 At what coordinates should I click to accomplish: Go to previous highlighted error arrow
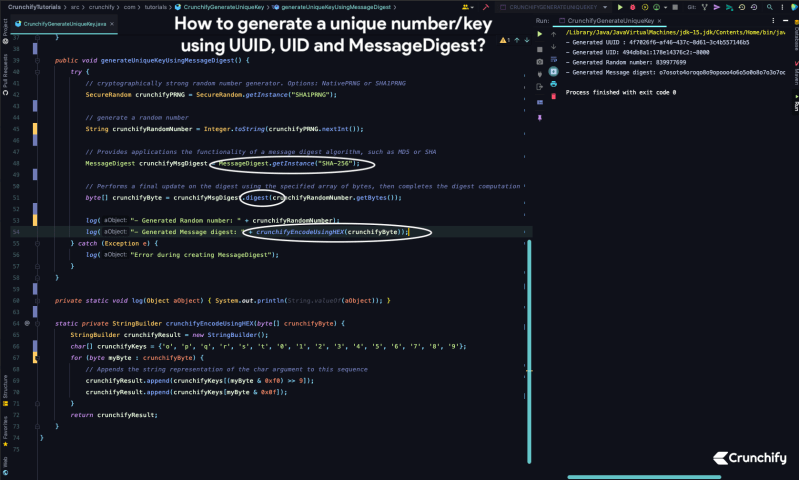point(517,40)
